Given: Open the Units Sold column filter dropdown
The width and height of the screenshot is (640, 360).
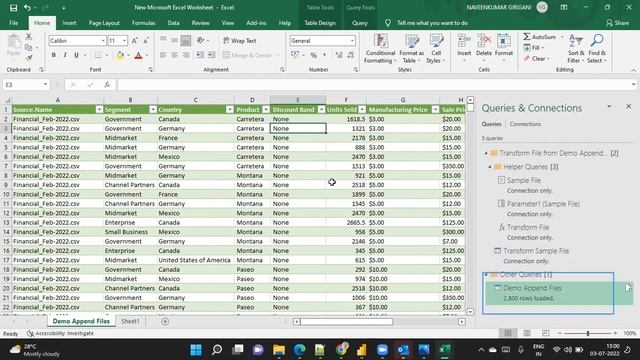Looking at the screenshot, I should point(362,109).
